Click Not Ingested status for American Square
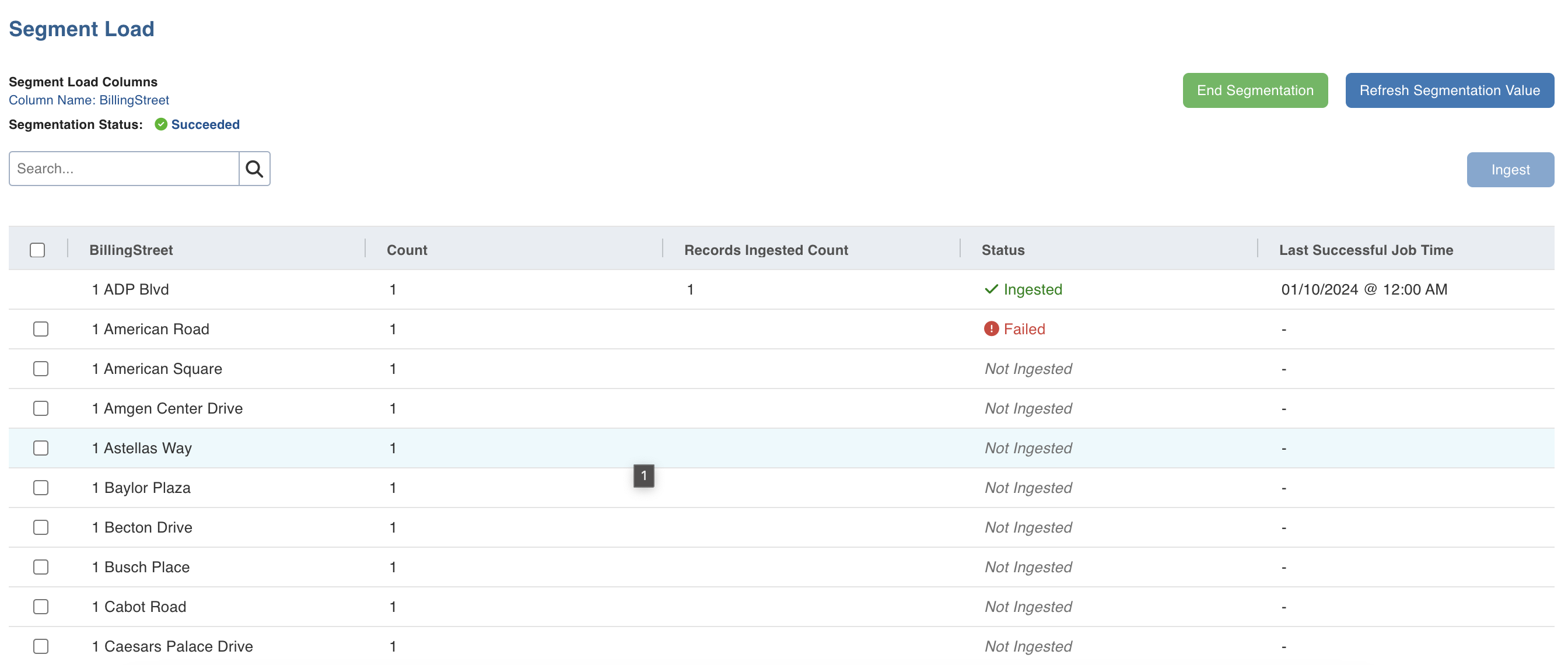This screenshot has width=1568, height=665. coord(1028,369)
